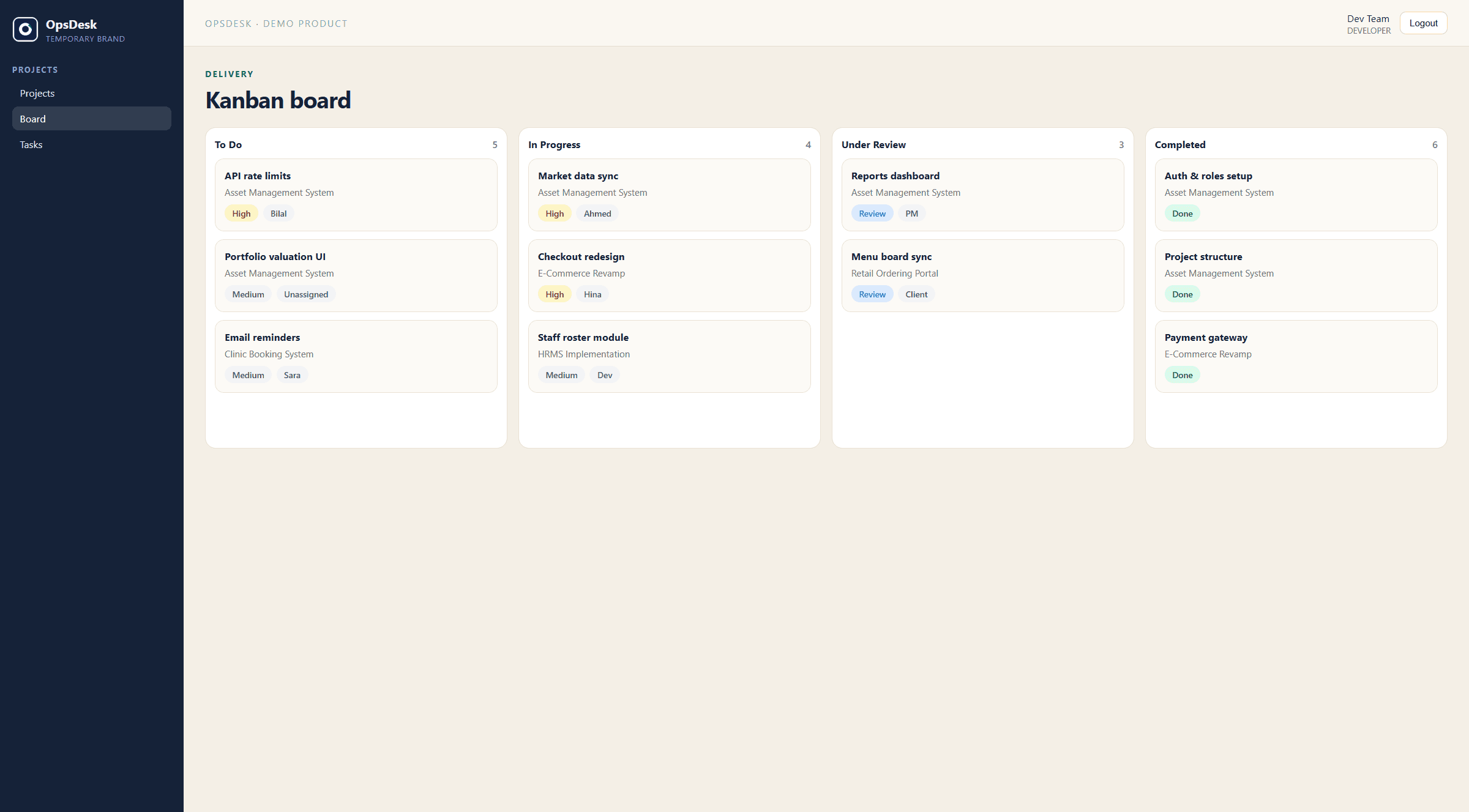Viewport: 1469px width, 812px height.
Task: Click the Clinic Booking System project text
Action: click(269, 354)
